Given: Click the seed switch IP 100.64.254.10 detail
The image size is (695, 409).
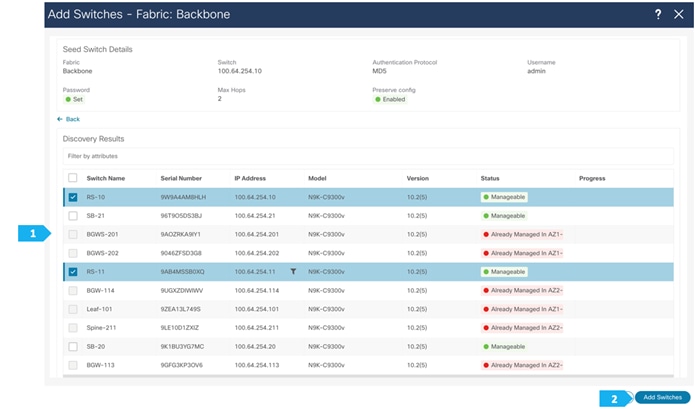Looking at the screenshot, I should 239,71.
